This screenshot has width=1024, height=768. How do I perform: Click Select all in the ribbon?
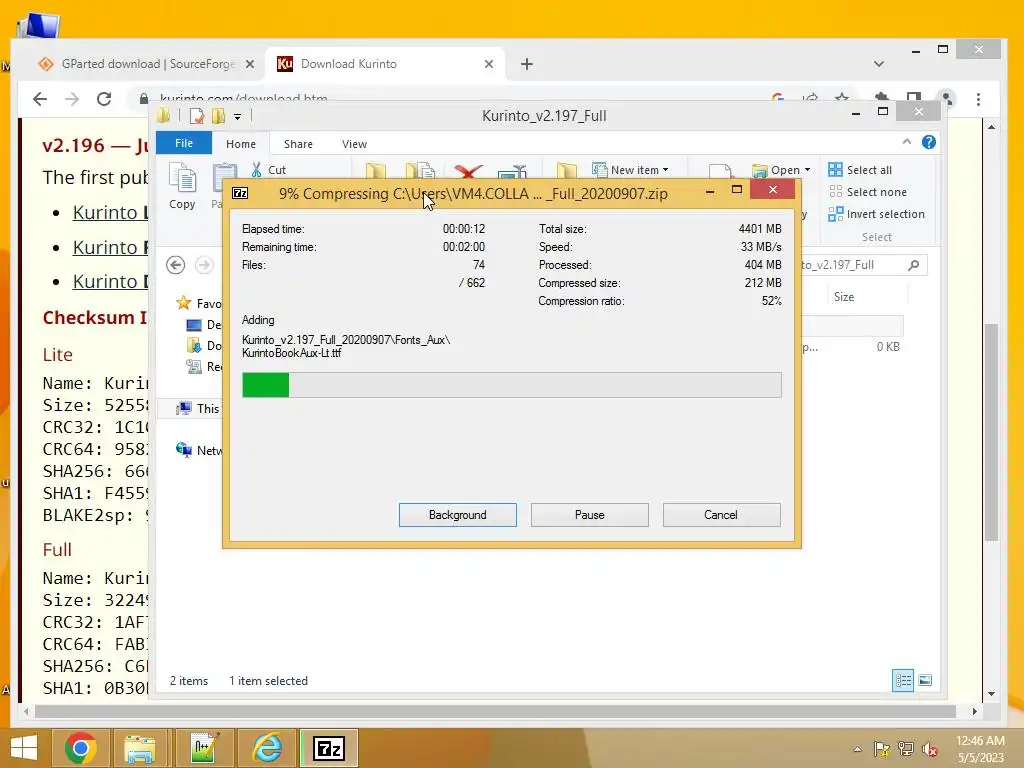859,170
